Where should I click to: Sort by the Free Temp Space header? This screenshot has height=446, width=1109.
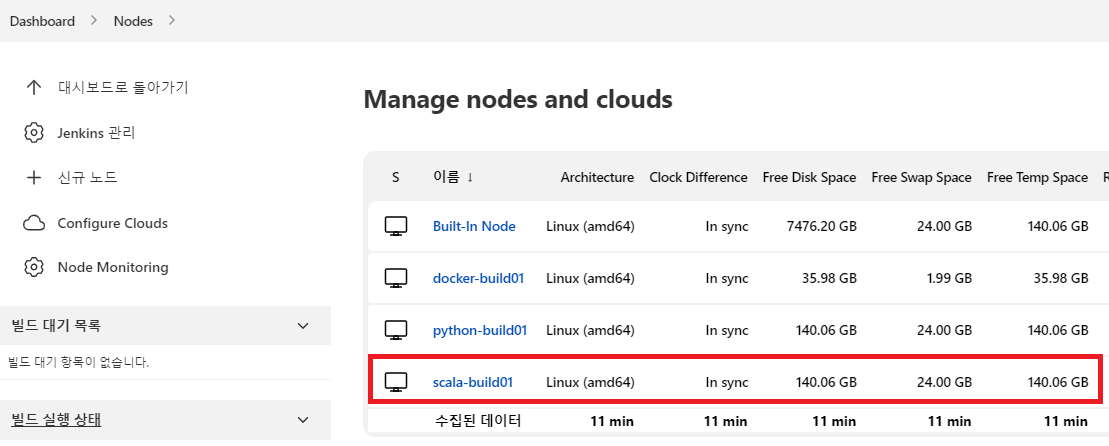pyautogui.click(x=1037, y=177)
